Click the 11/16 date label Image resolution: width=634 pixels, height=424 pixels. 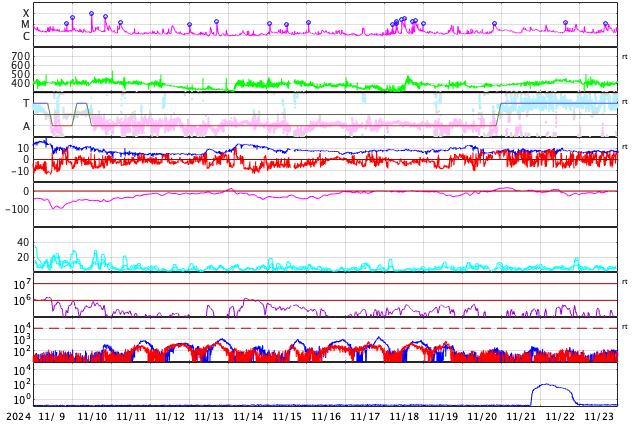coord(326,416)
